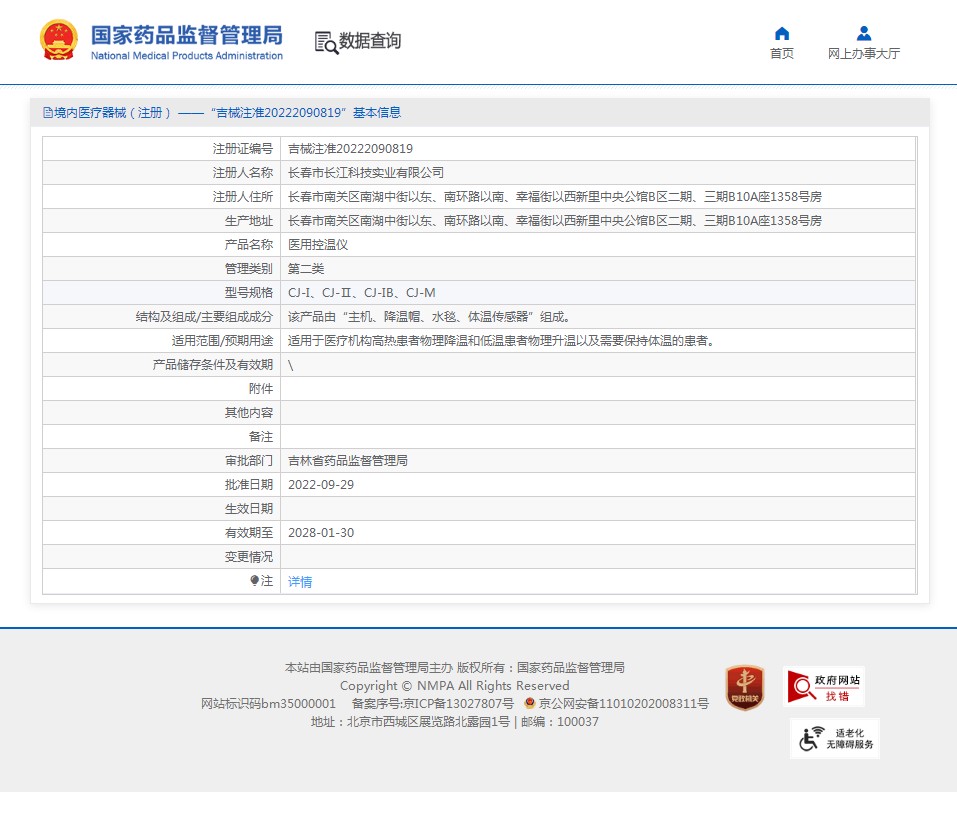Image resolution: width=957 pixels, height=818 pixels.
Task: Click the 生效日期 row label
Action: click(x=248, y=509)
